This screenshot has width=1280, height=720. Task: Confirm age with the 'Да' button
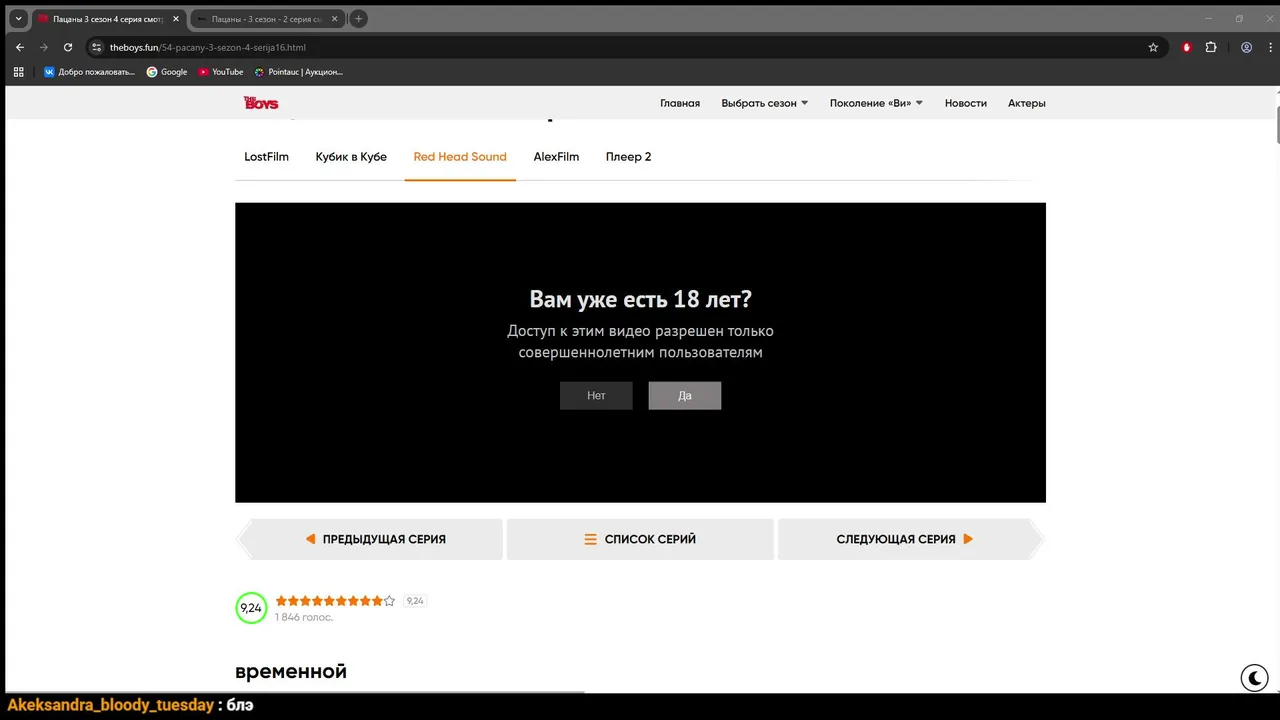coord(685,396)
